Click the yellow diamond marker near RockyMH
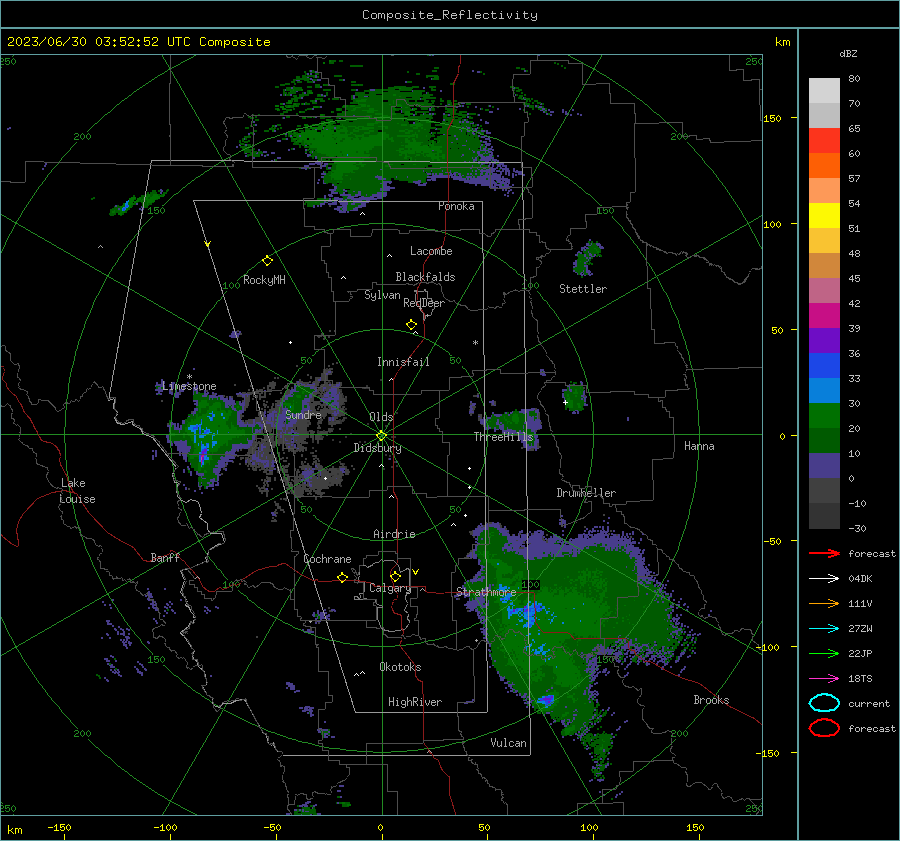Screen dimensions: 900x841 tap(267, 261)
